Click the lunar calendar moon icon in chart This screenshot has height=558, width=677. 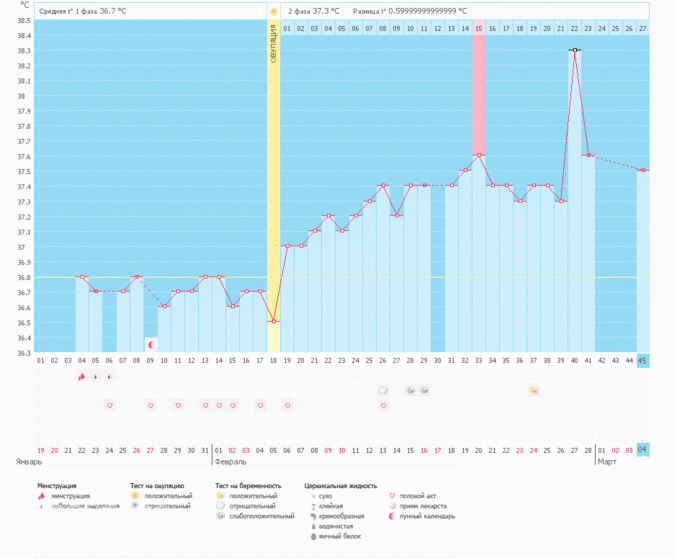(x=151, y=345)
